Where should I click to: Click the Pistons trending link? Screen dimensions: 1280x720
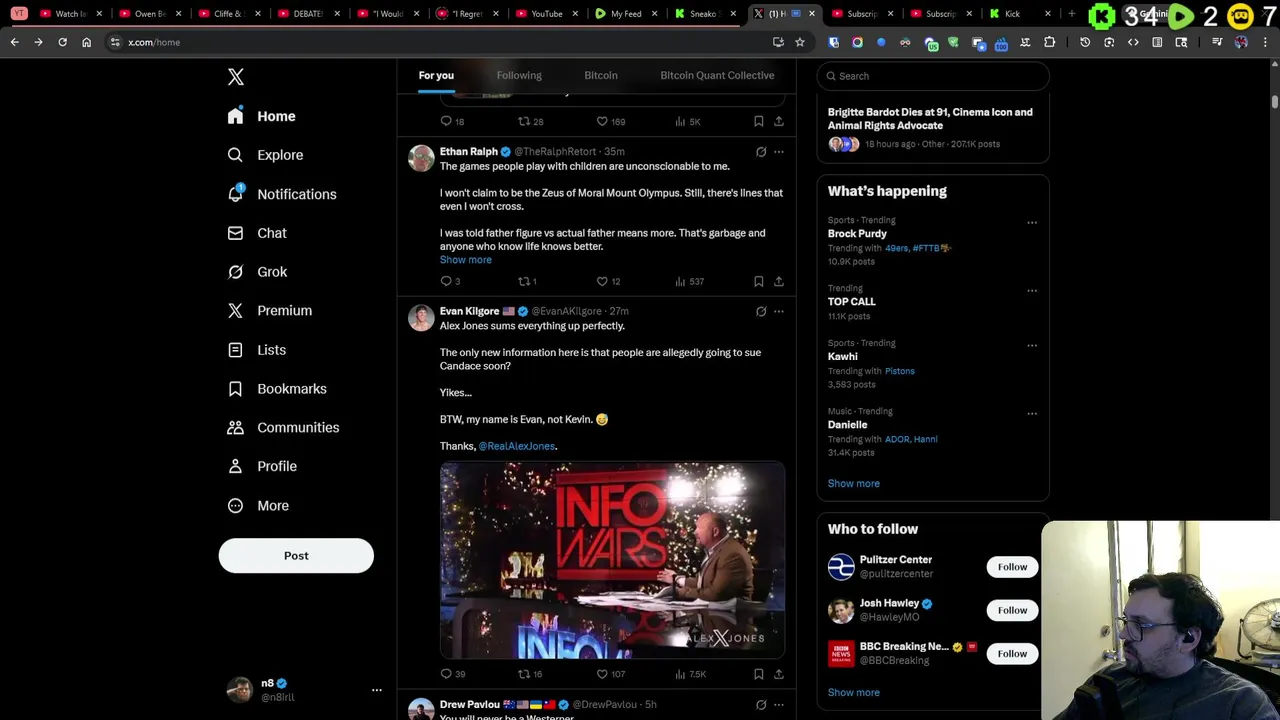pyautogui.click(x=899, y=371)
